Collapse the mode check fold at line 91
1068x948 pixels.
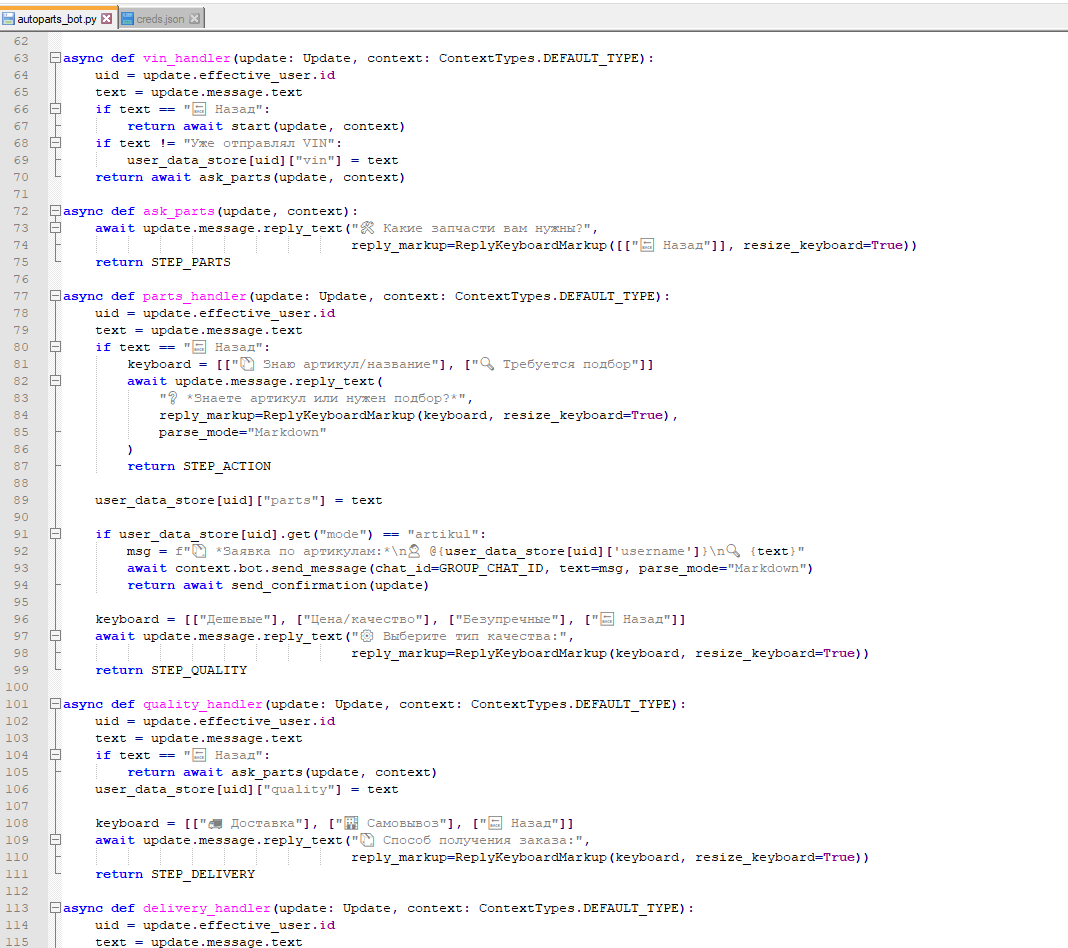click(55, 534)
